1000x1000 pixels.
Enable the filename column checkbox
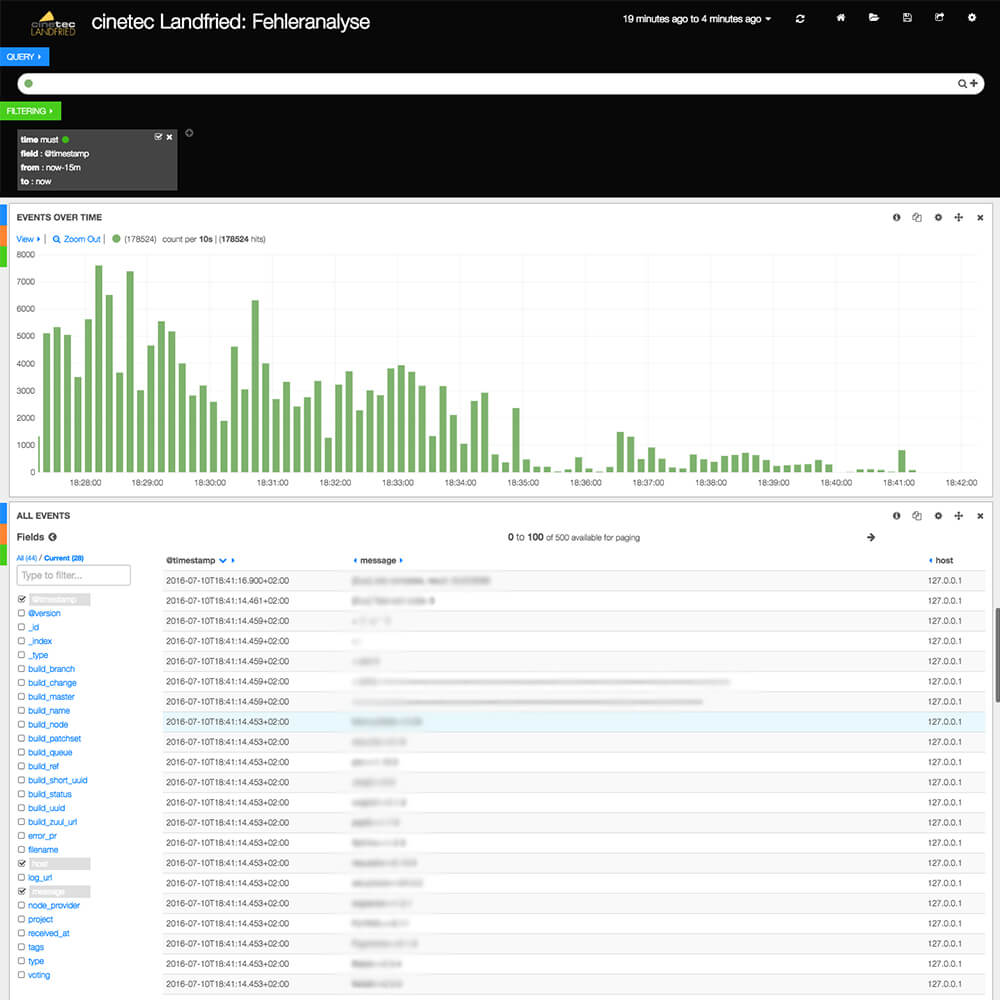coord(22,849)
